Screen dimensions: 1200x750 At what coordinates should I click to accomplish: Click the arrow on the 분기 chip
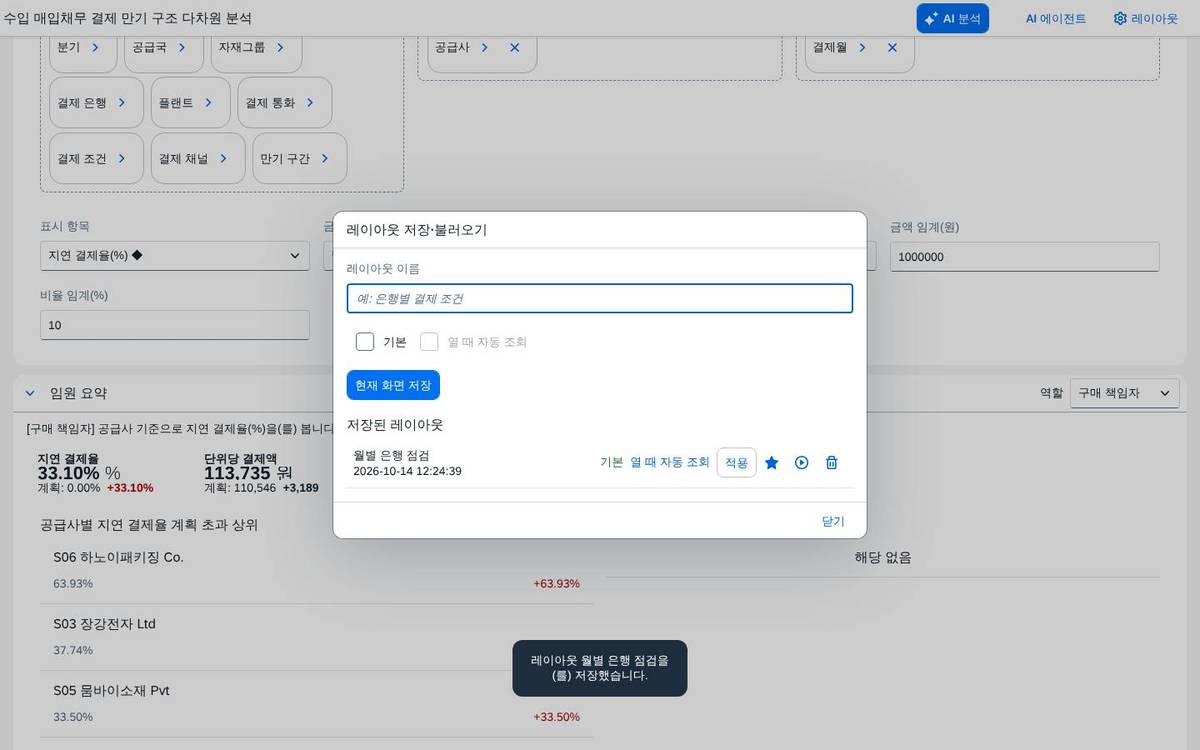(x=95, y=47)
